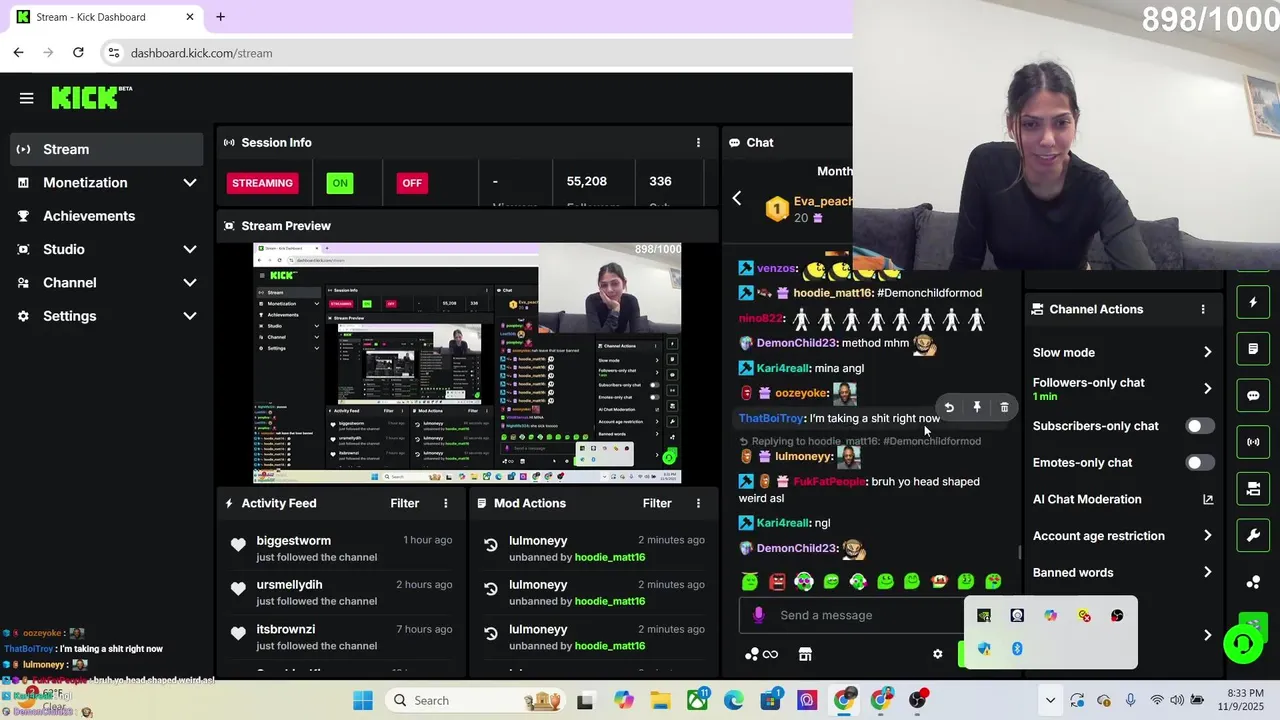Go back with the leaderboard left arrow
This screenshot has width=1280, height=720.
pyautogui.click(x=737, y=199)
